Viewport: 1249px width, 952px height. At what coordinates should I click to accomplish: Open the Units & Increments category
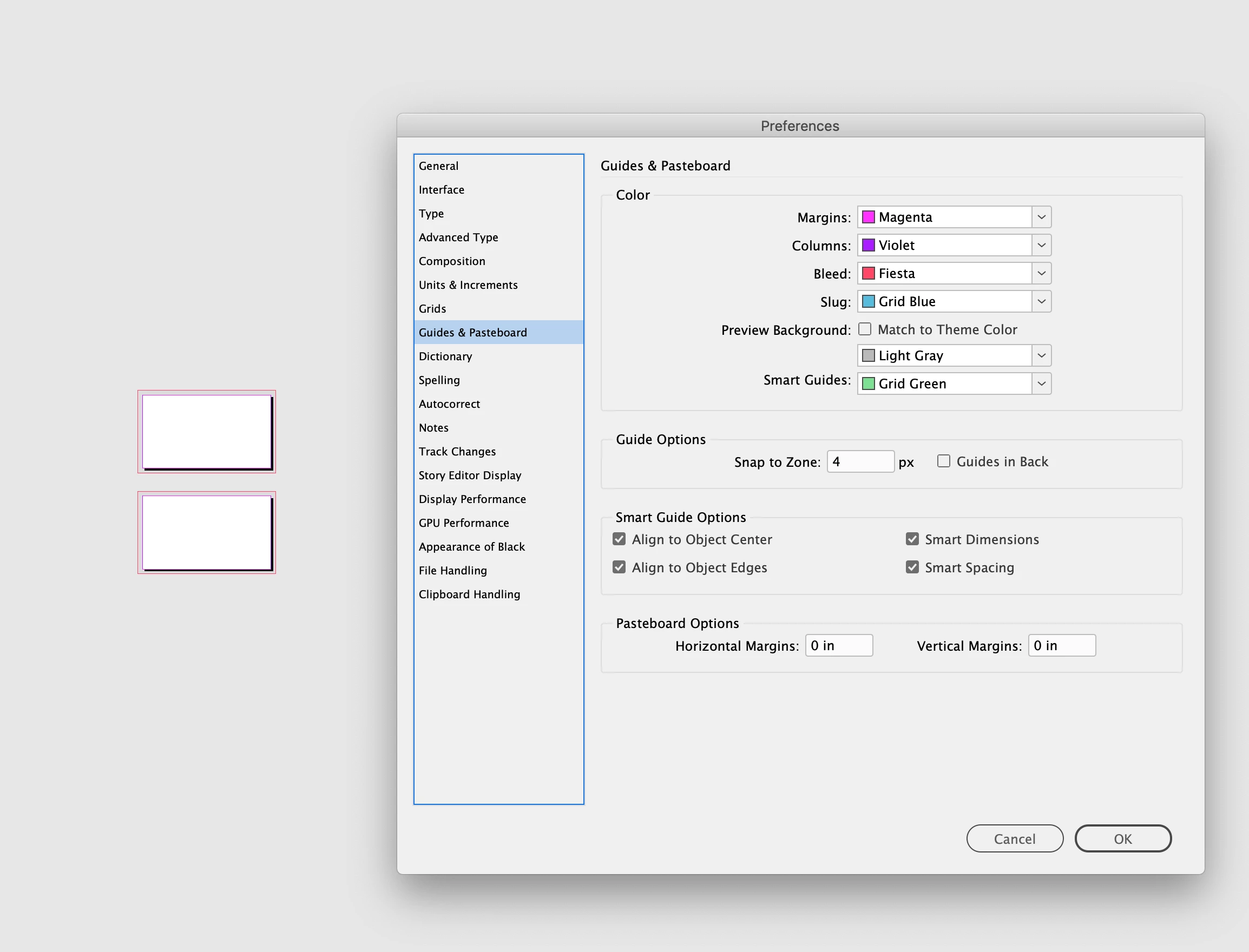pyautogui.click(x=468, y=285)
